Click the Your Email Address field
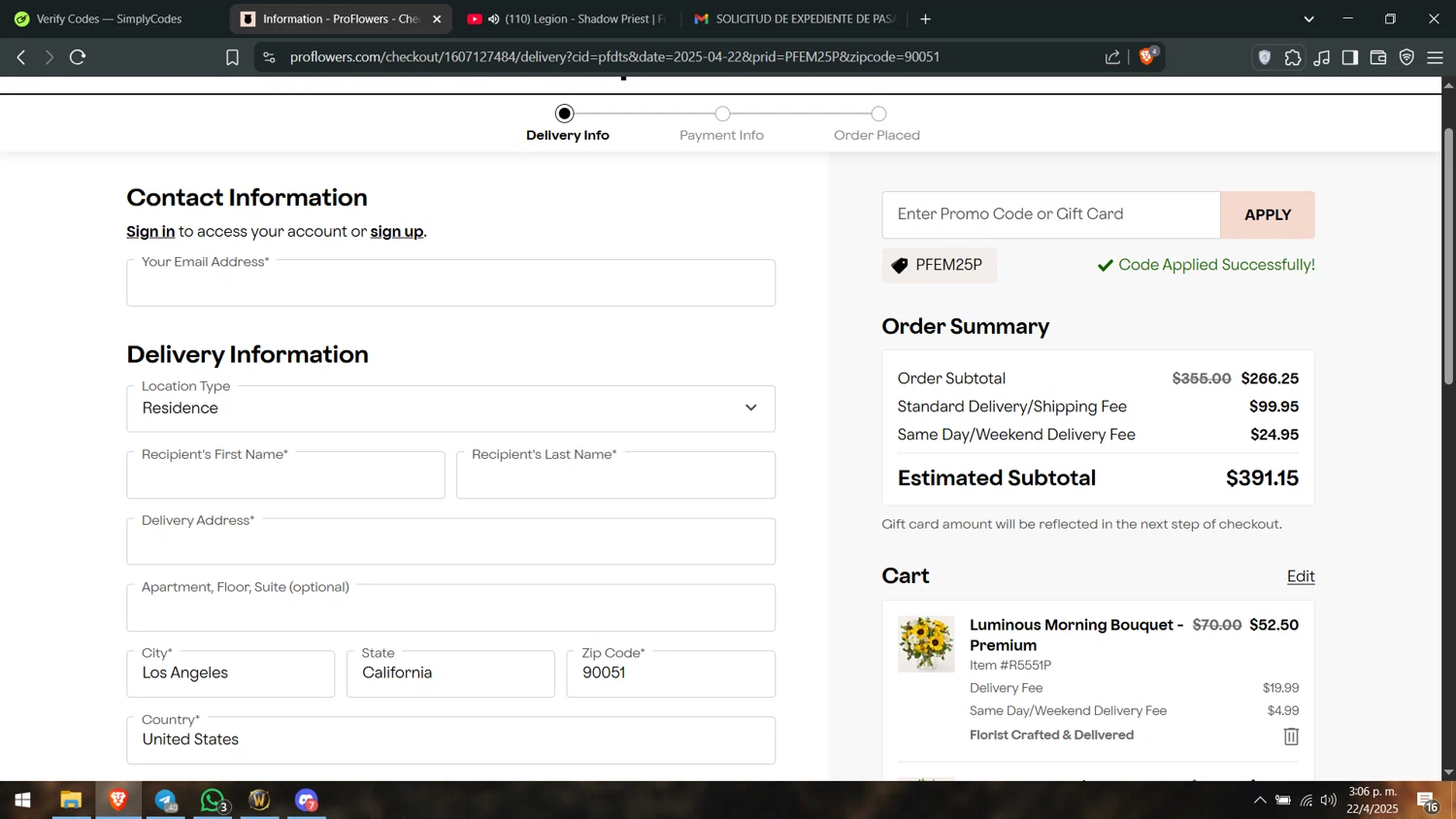Screen dimensions: 1456x819 [x=450, y=283]
